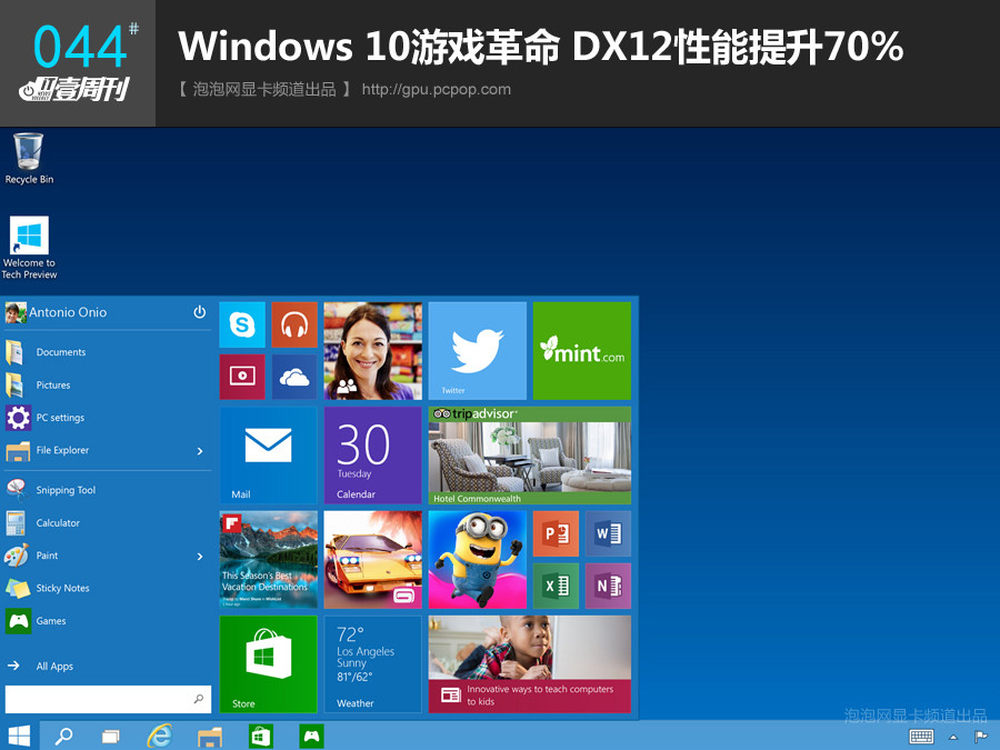The width and height of the screenshot is (1000, 750).
Task: Launch the Music headphones tile
Action: (x=295, y=325)
